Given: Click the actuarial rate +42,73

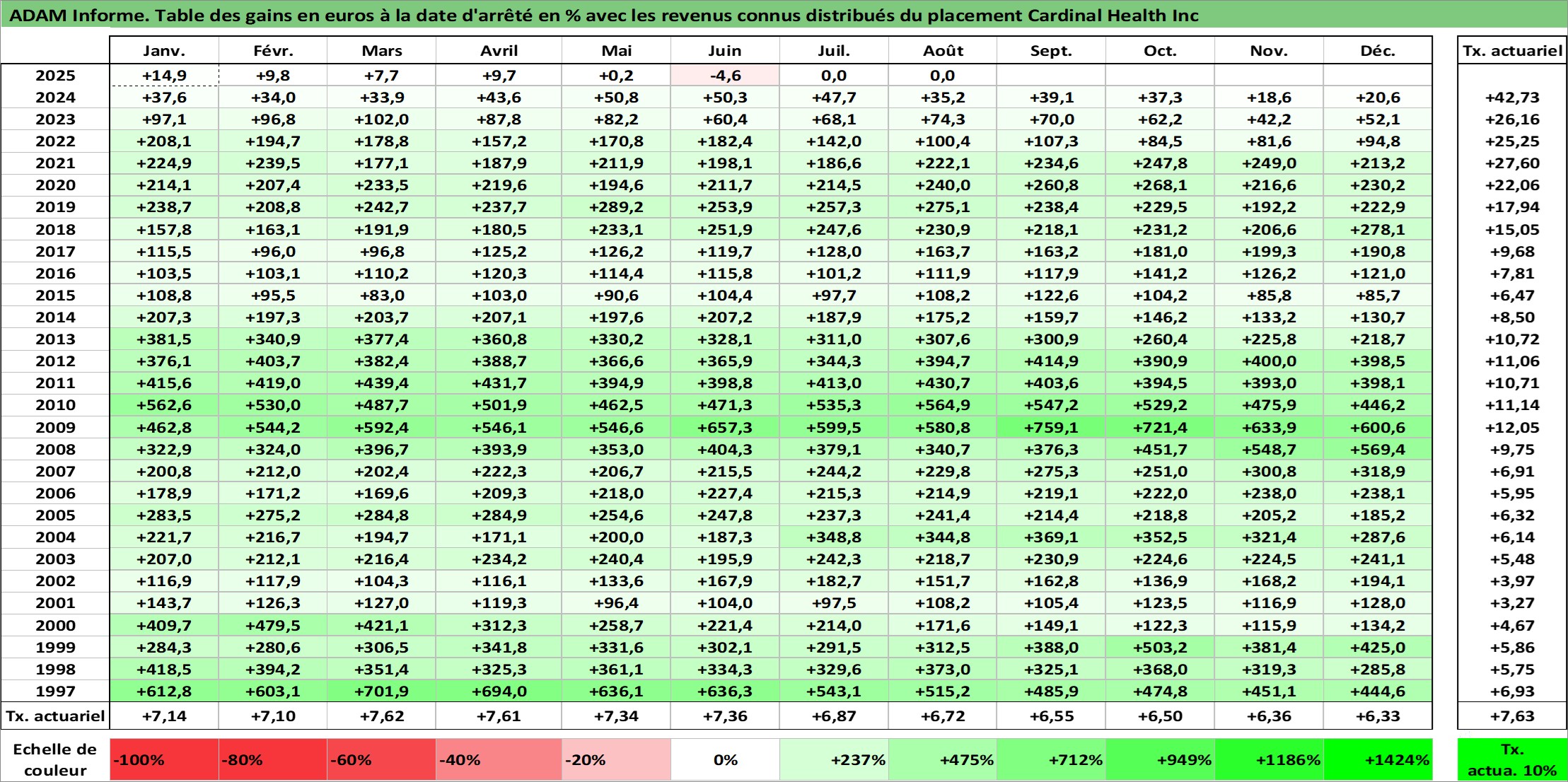Looking at the screenshot, I should point(1512,98).
